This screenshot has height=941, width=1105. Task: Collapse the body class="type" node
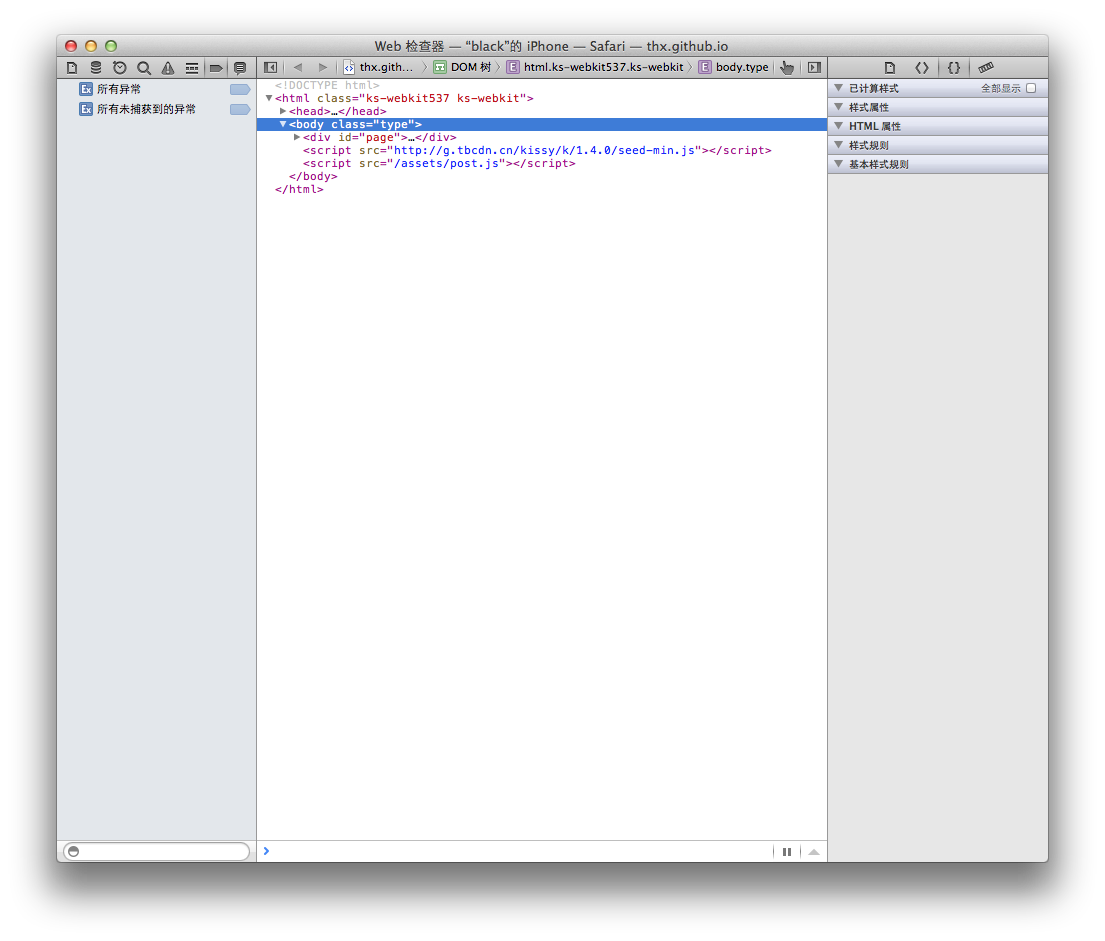(283, 124)
